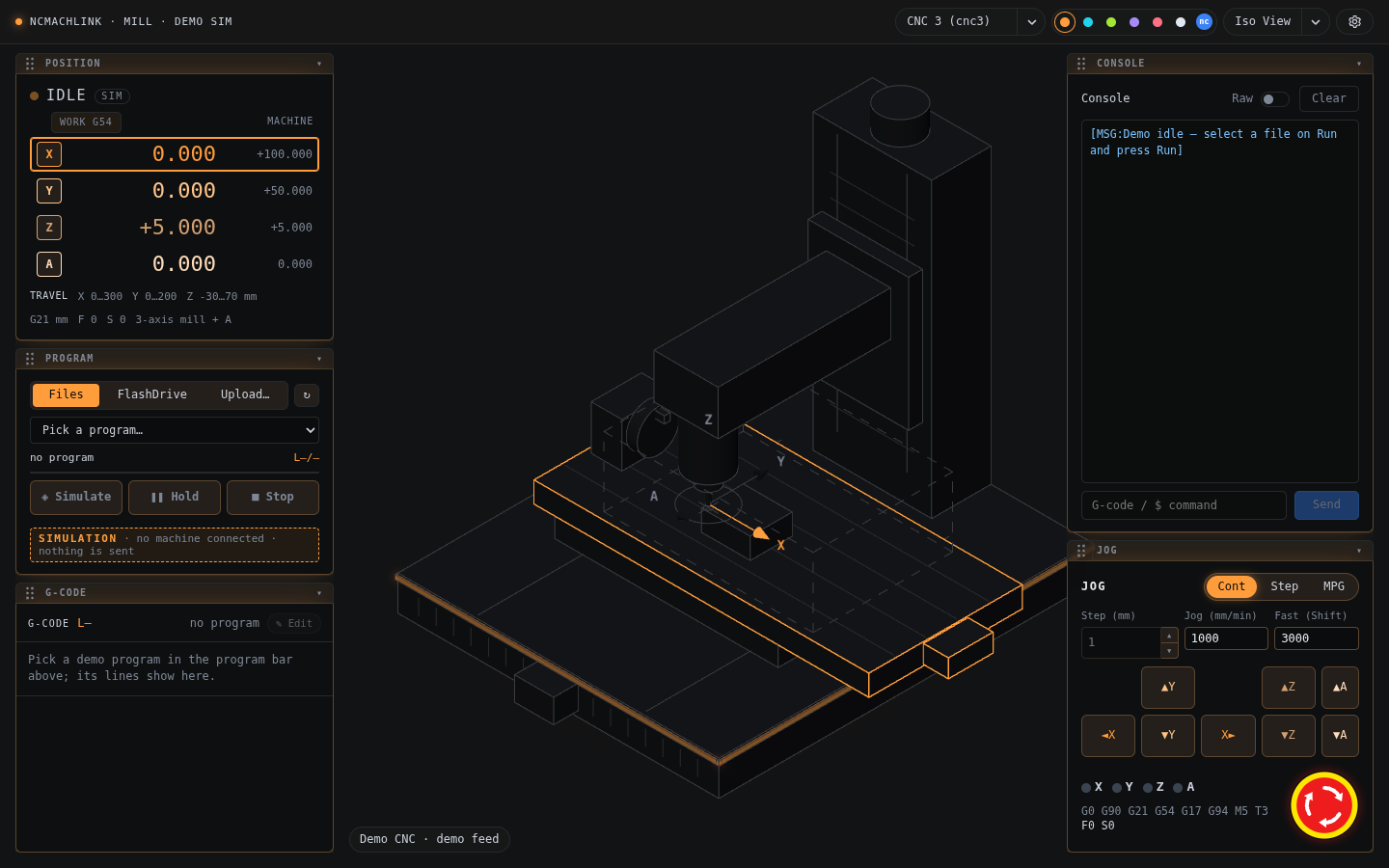Toggle the WORK G54 coordinate badge
1389x868 pixels.
[x=86, y=122]
